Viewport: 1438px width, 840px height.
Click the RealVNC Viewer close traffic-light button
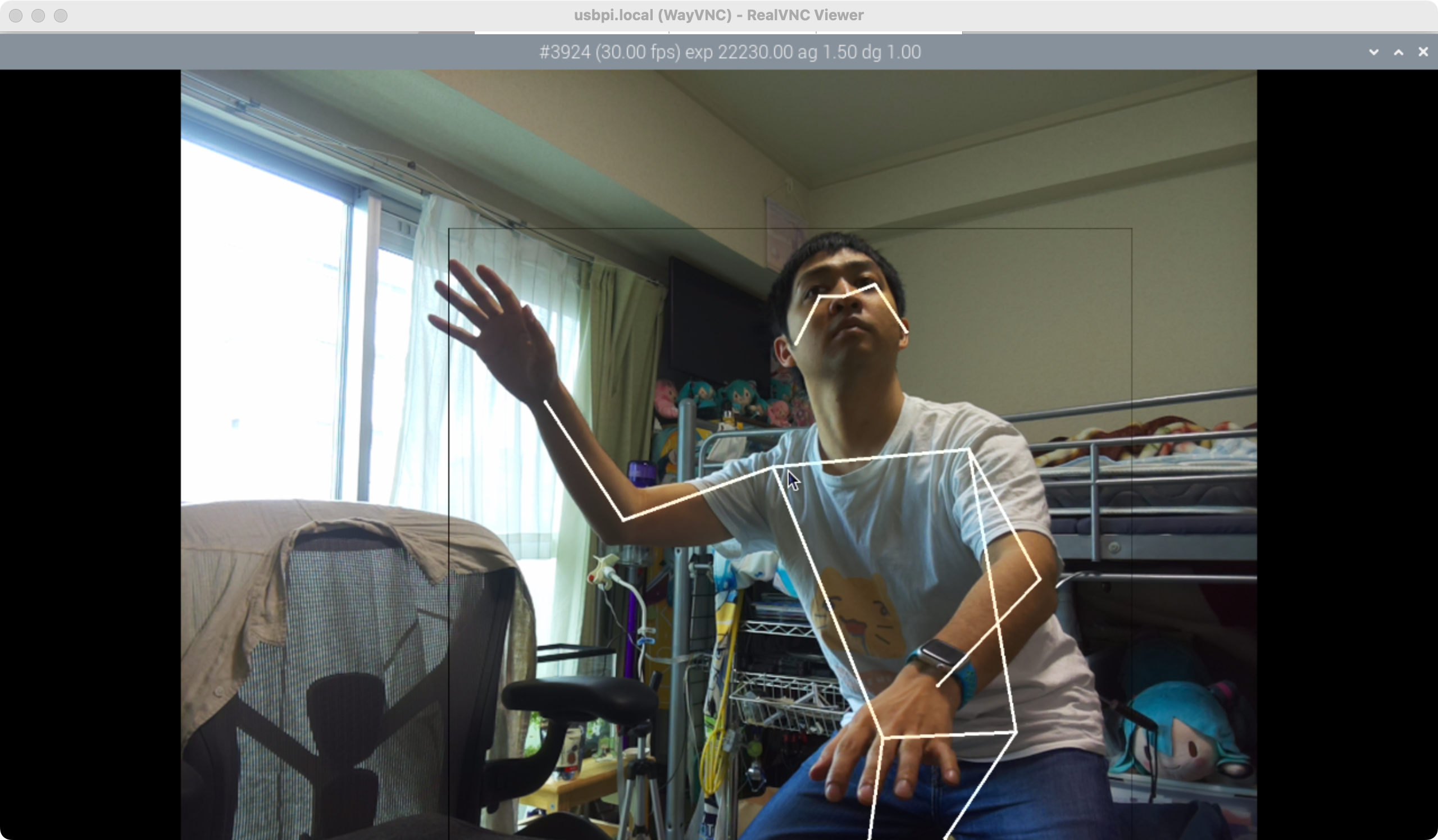(16, 15)
